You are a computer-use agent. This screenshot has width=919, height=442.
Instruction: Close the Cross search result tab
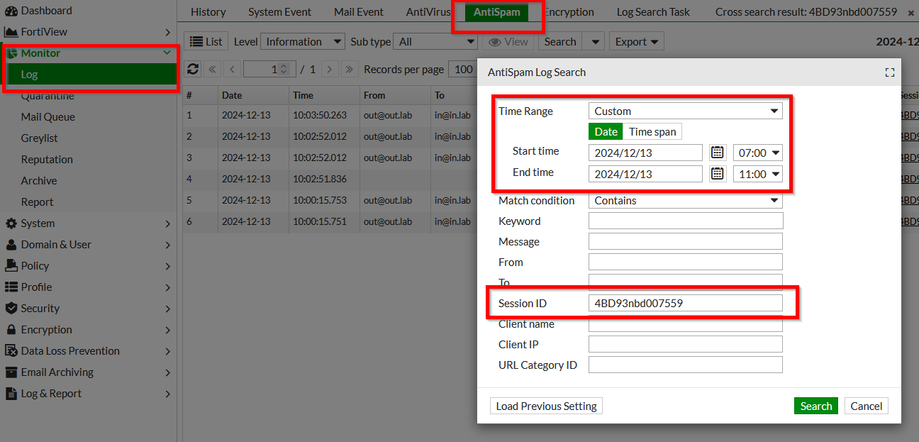click(x=910, y=12)
